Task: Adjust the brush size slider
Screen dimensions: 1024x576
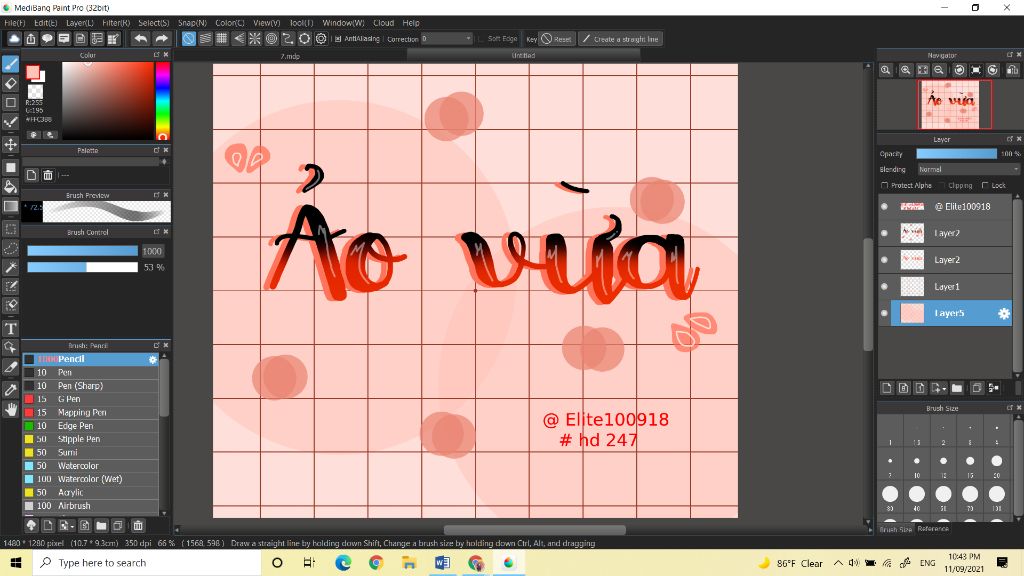Action: tap(82, 251)
